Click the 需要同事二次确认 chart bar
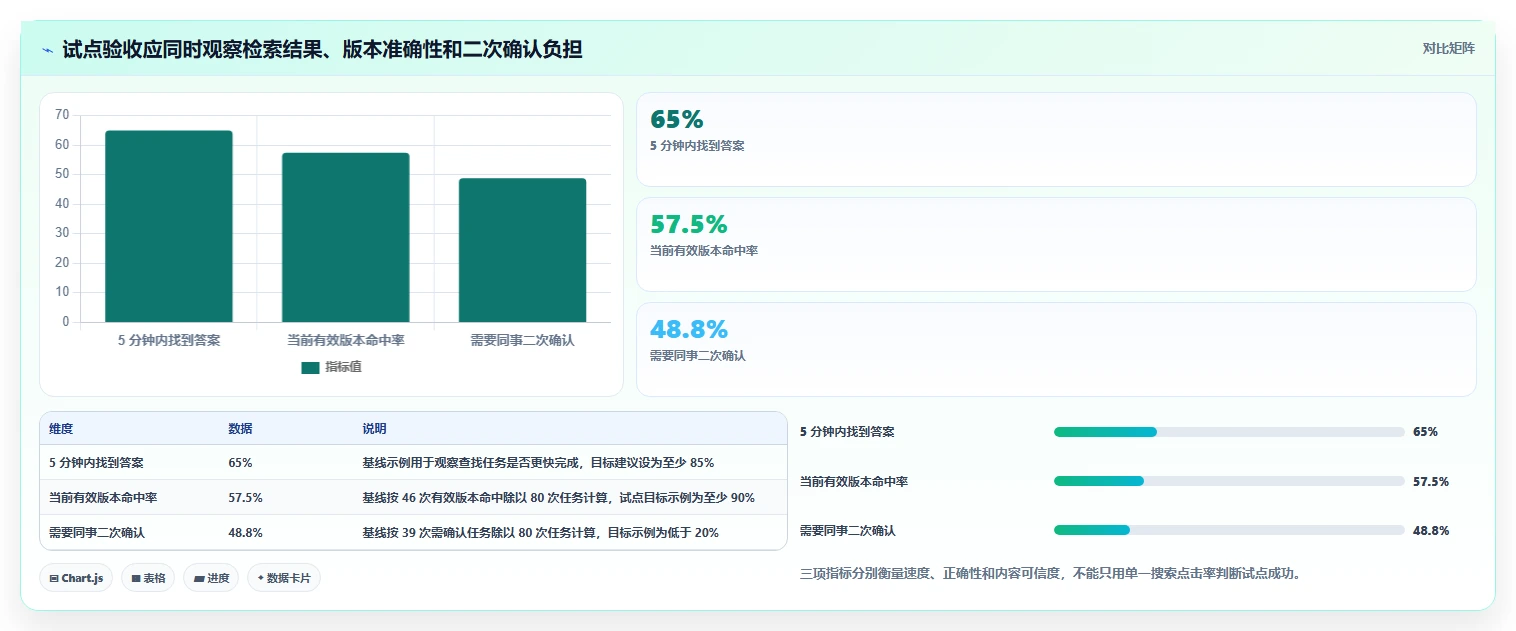 (522, 250)
